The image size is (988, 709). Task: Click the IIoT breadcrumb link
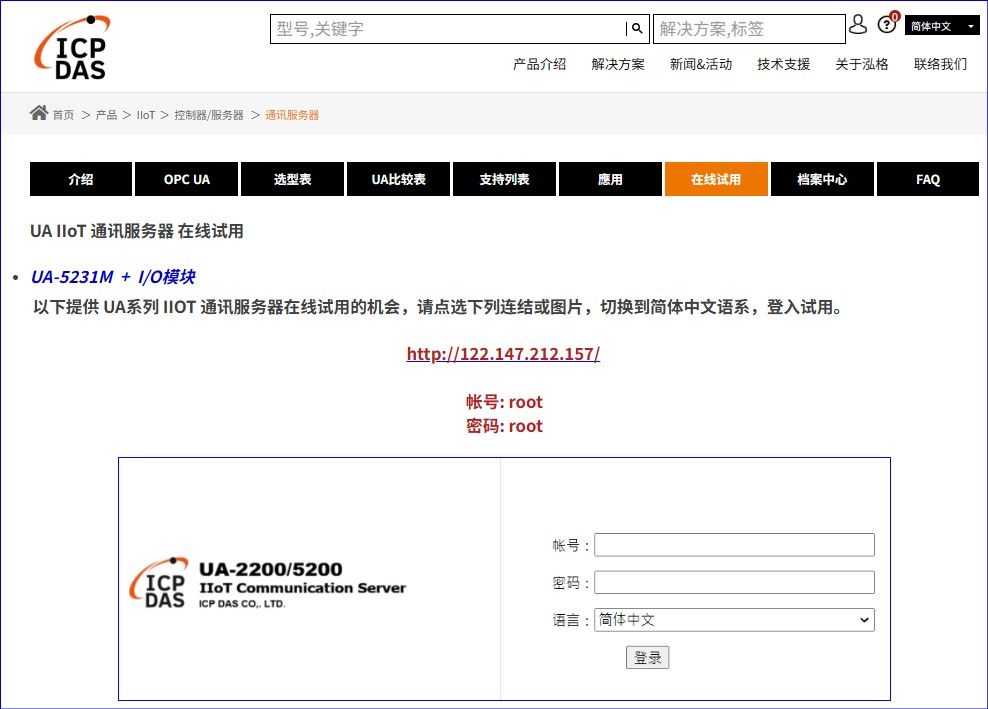coord(146,115)
